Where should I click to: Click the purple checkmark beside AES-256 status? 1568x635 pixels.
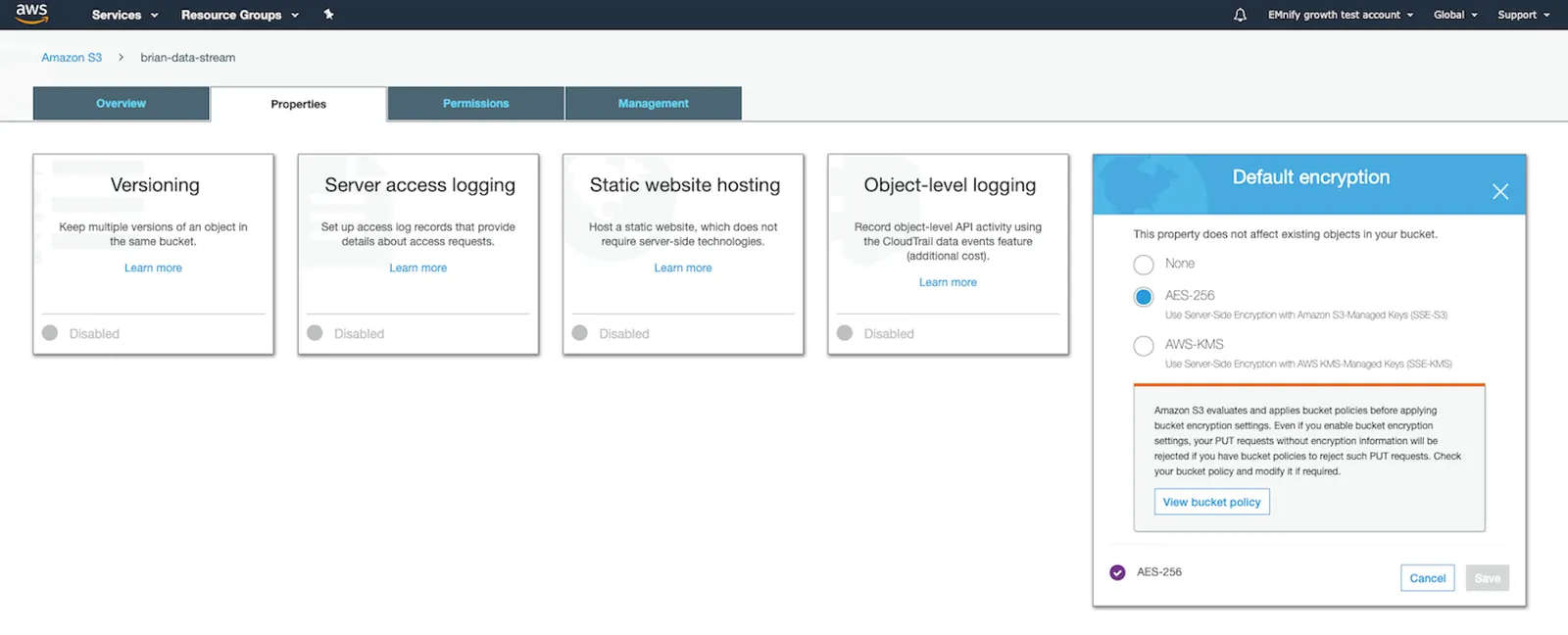tap(1117, 572)
